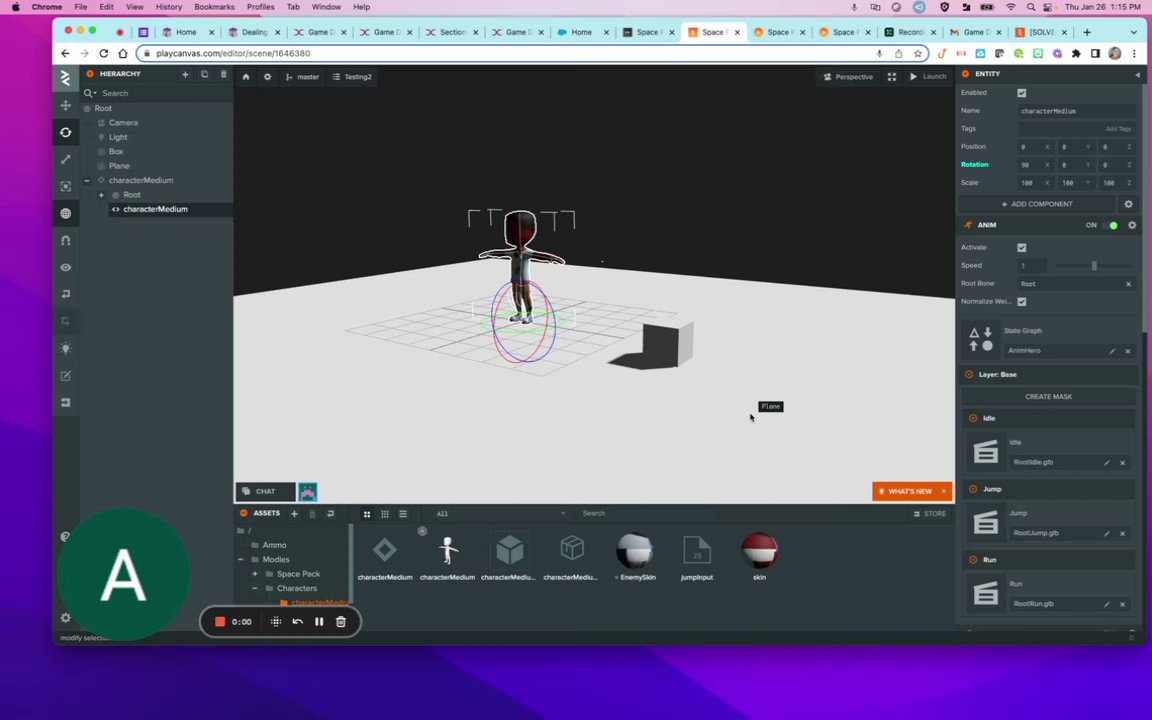This screenshot has width=1152, height=720.
Task: Expand the Space Pack folder
Action: pos(255,574)
